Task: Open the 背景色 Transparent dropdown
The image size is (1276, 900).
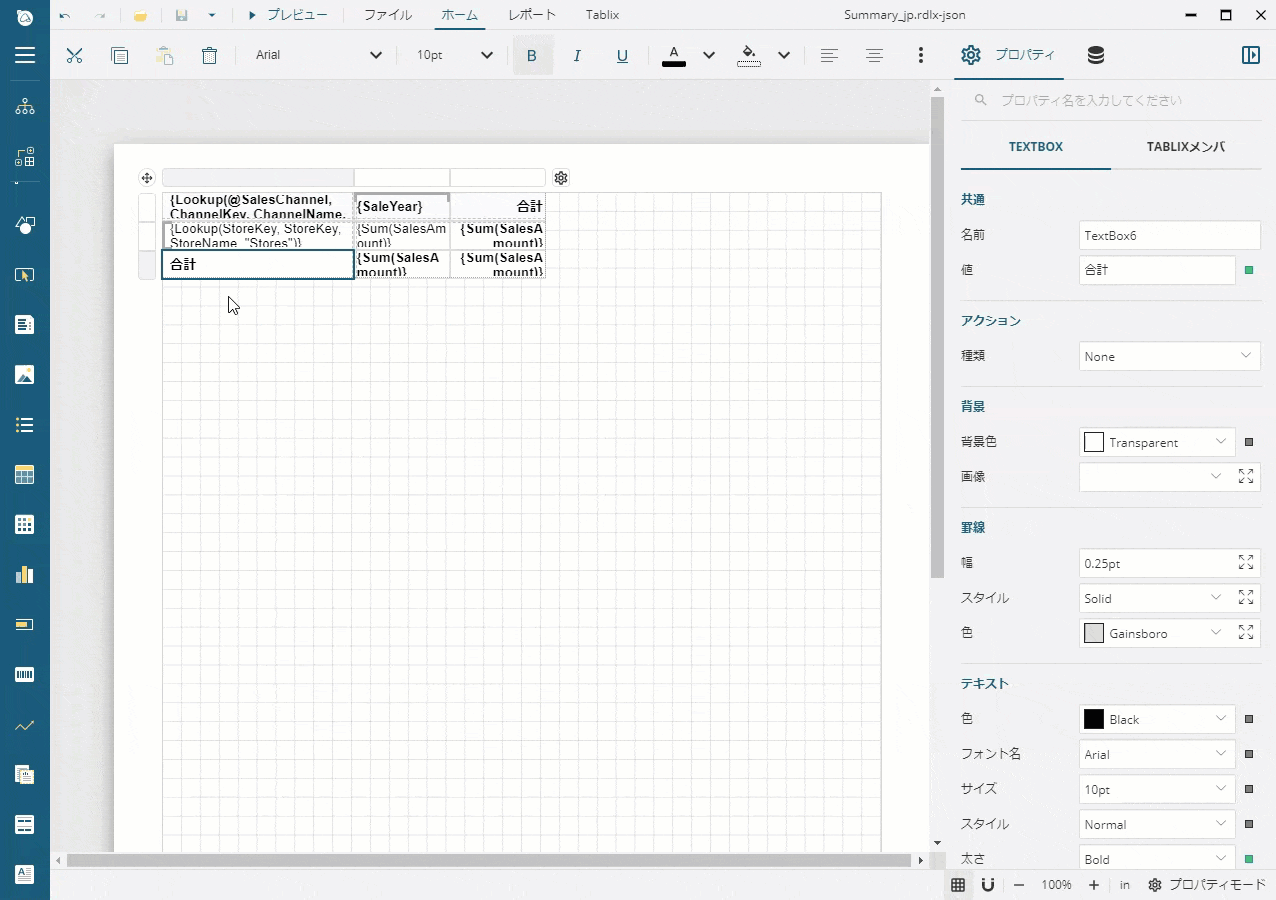Action: [1156, 441]
